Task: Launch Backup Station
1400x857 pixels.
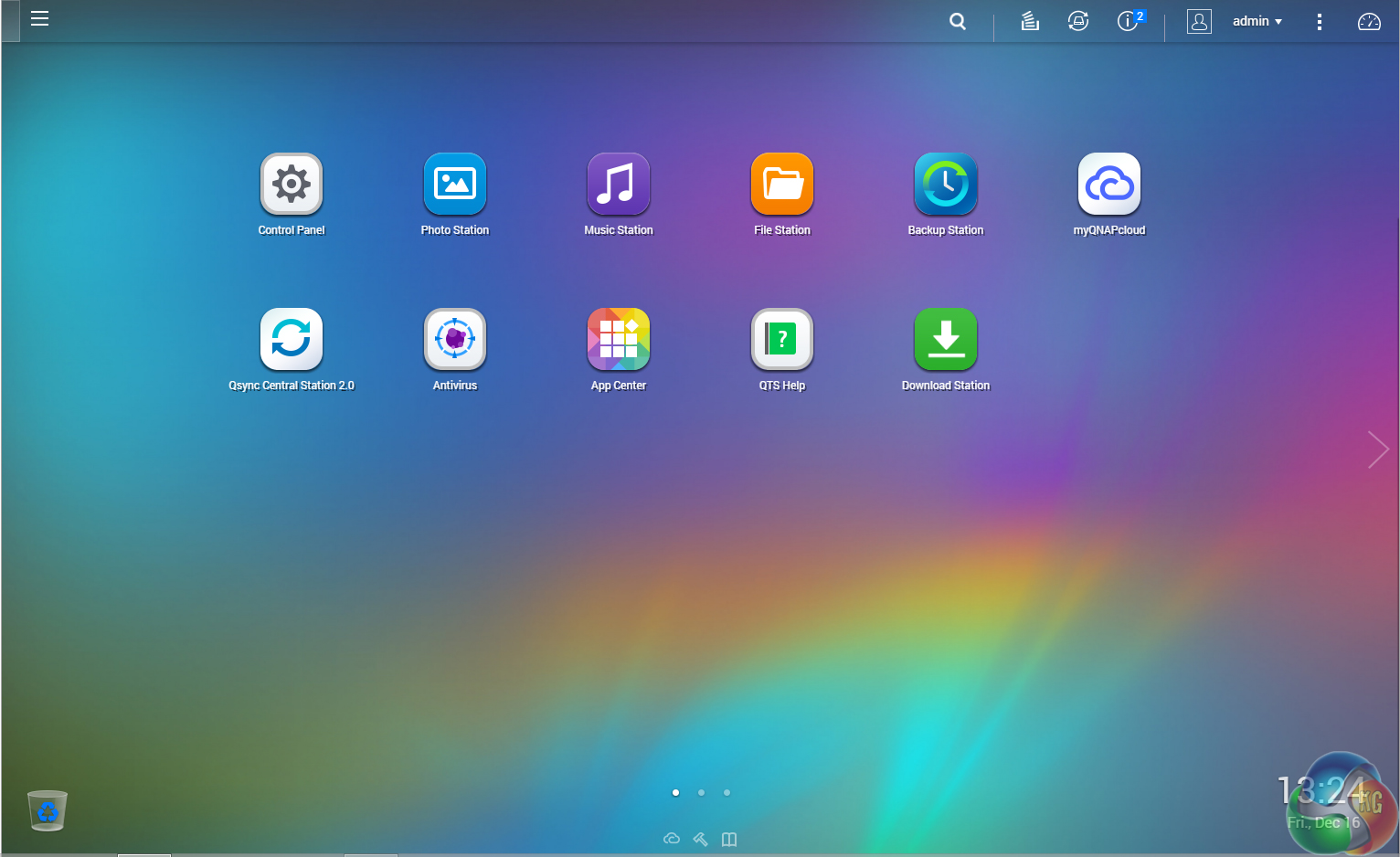Action: [x=946, y=185]
